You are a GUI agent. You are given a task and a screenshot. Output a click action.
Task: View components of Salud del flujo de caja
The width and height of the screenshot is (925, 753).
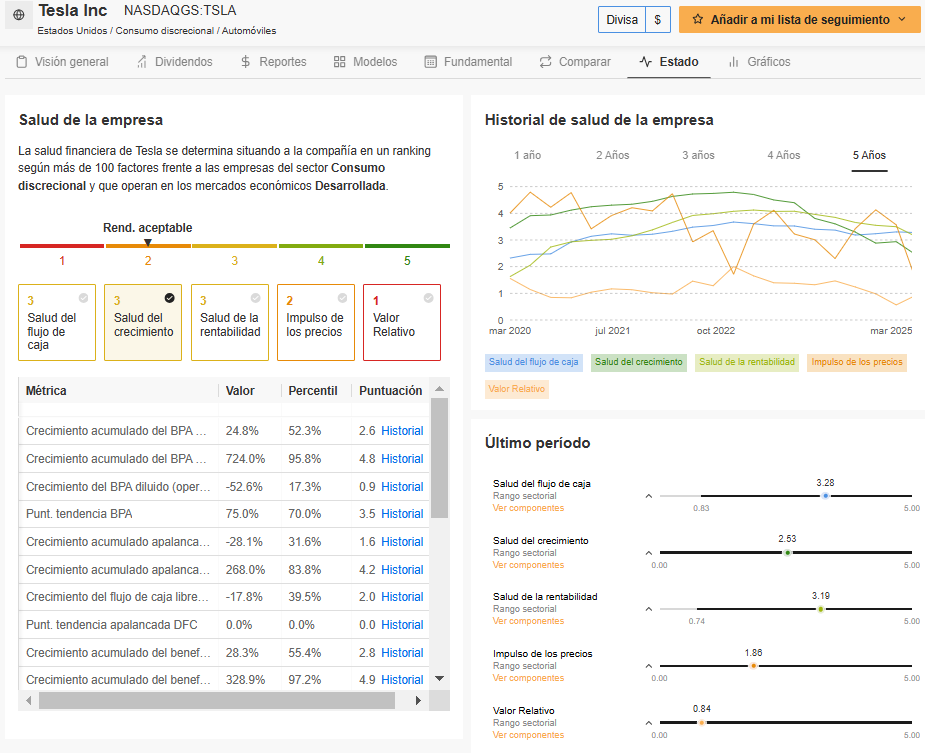pyautogui.click(x=529, y=508)
